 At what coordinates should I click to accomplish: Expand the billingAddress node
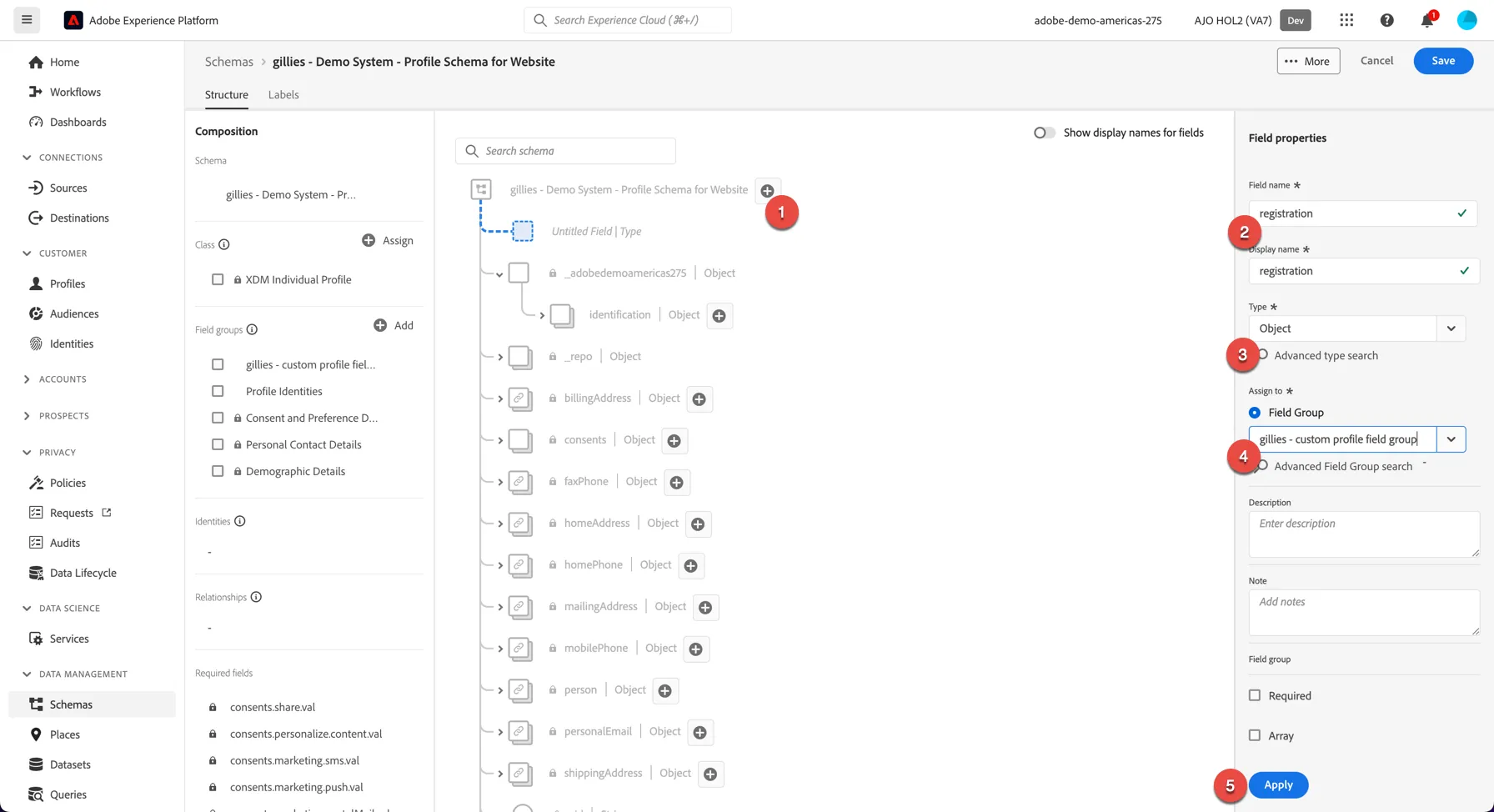(500, 398)
